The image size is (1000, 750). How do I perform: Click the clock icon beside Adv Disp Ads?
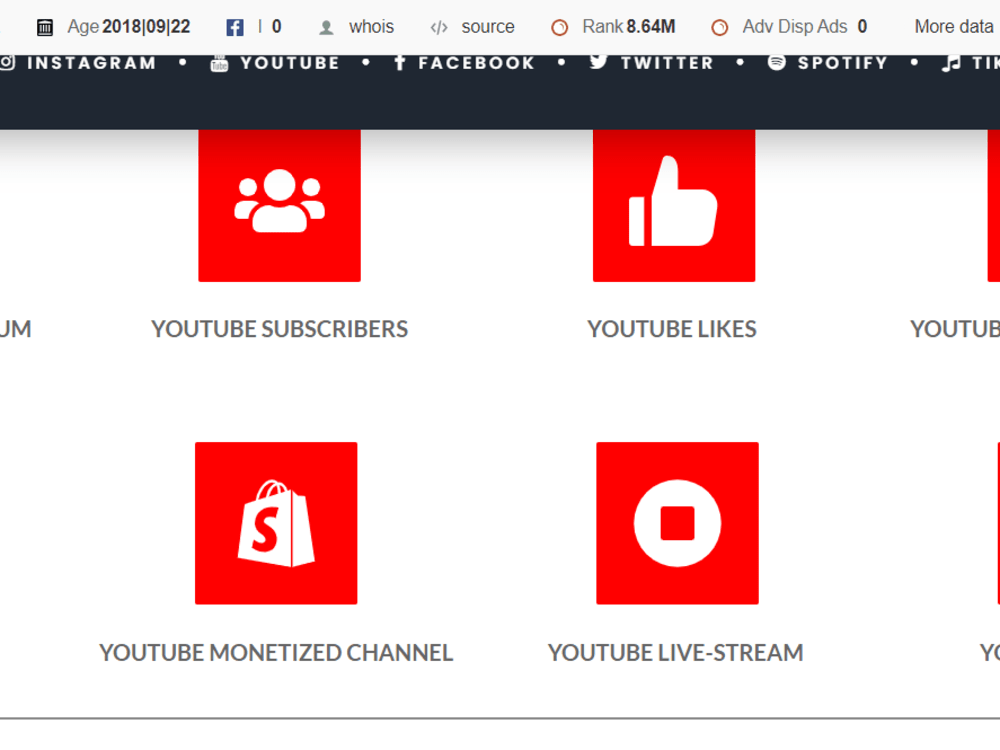tap(719, 27)
